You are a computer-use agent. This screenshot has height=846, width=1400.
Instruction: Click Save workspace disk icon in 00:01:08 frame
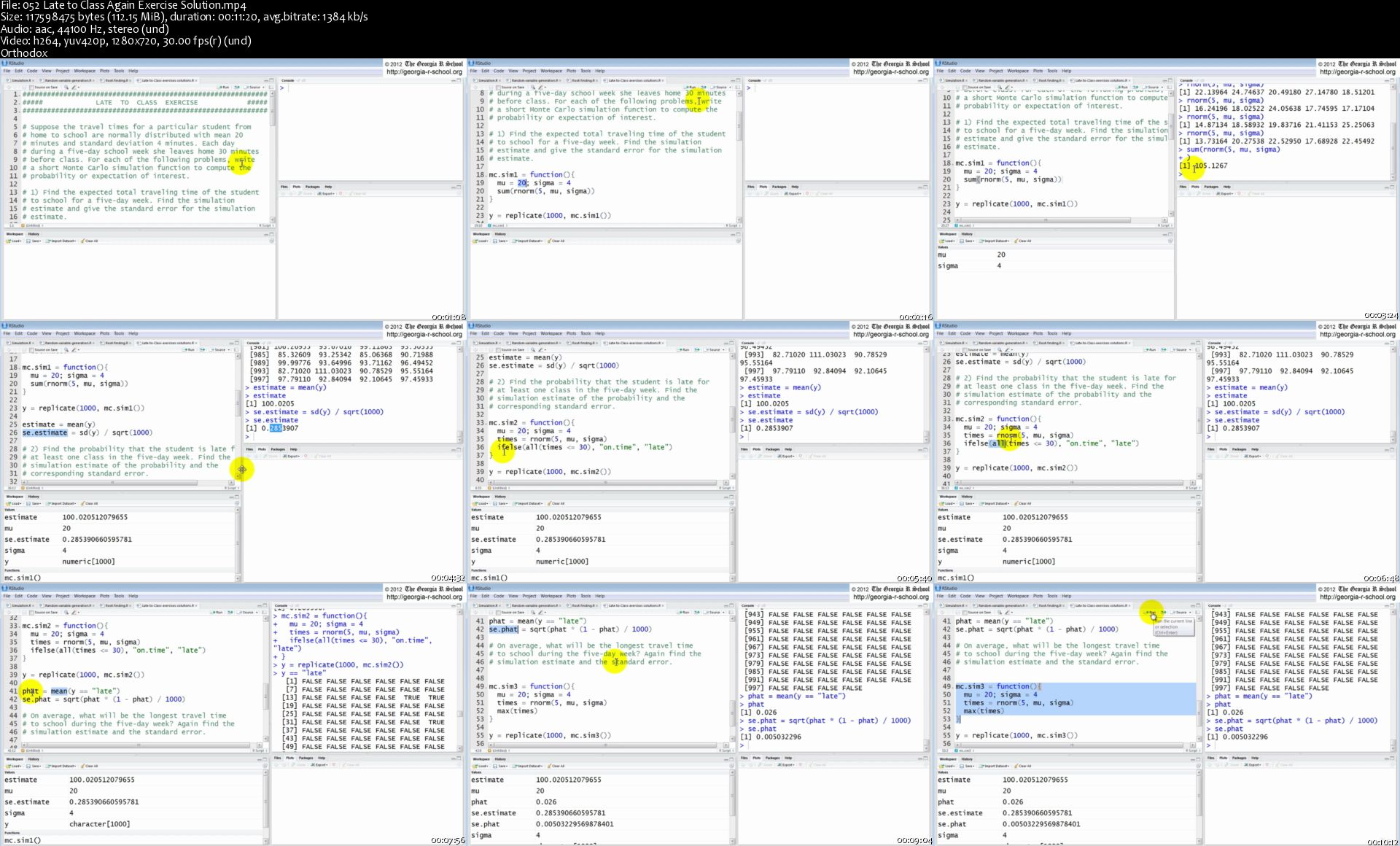click(28, 241)
